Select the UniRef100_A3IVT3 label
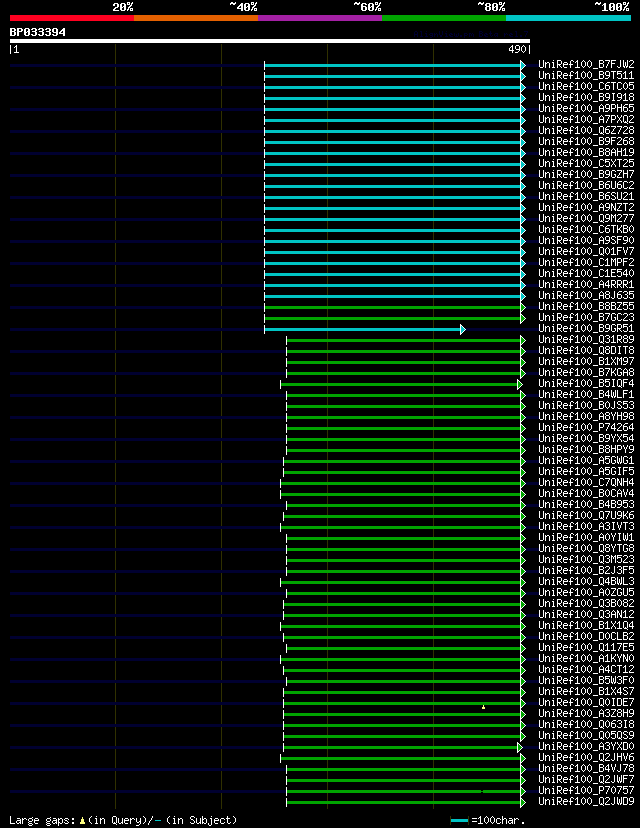 pyautogui.click(x=586, y=526)
